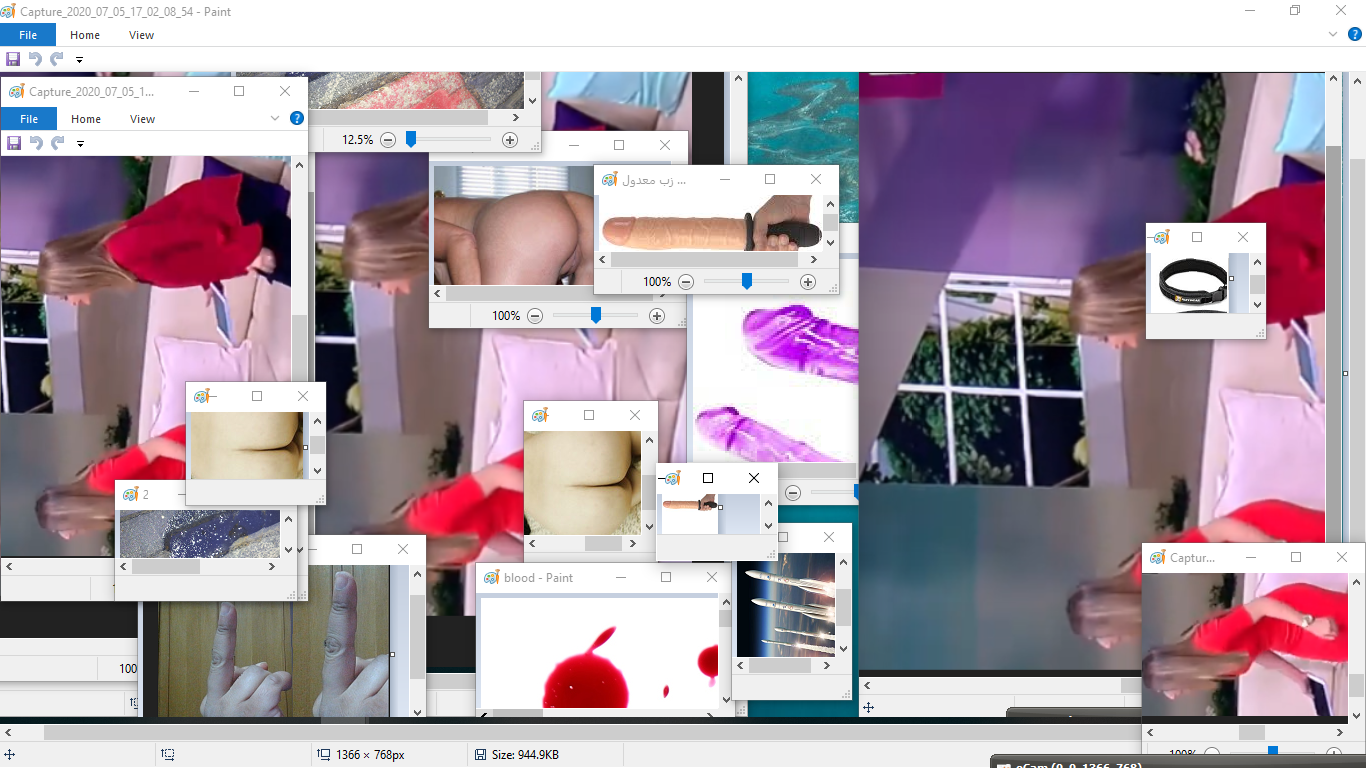This screenshot has height=768, width=1366.
Task: Open the Customize Quick Access Toolbar dropdown at top
Action: (79, 60)
